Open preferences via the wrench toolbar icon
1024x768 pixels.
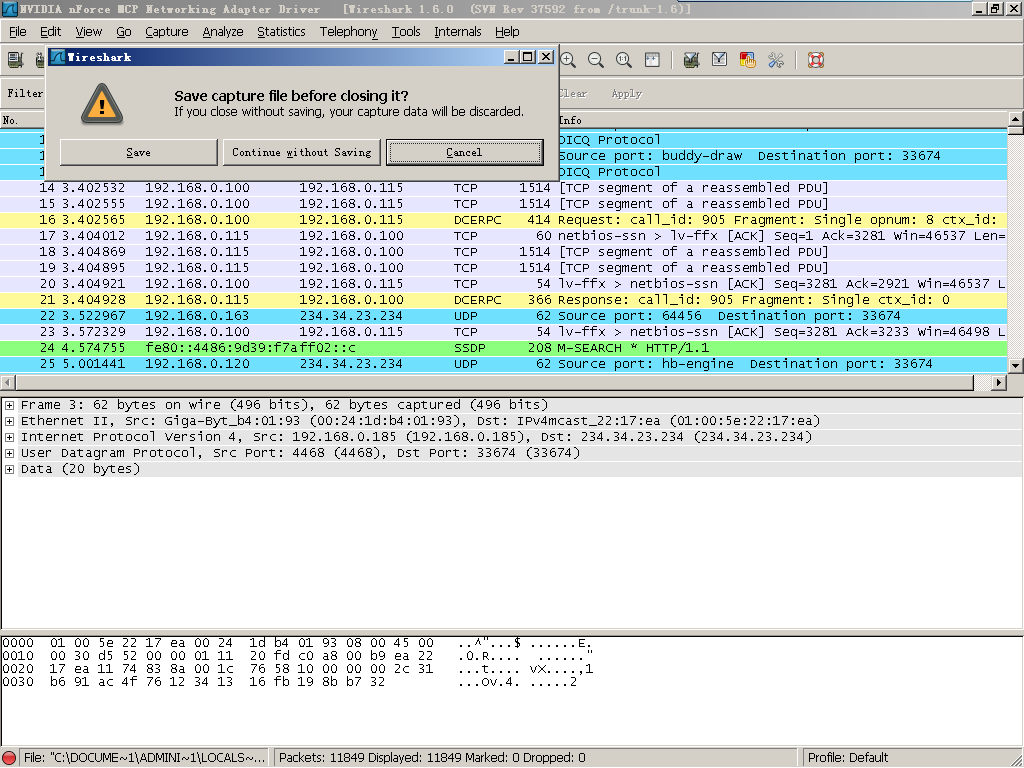[776, 60]
